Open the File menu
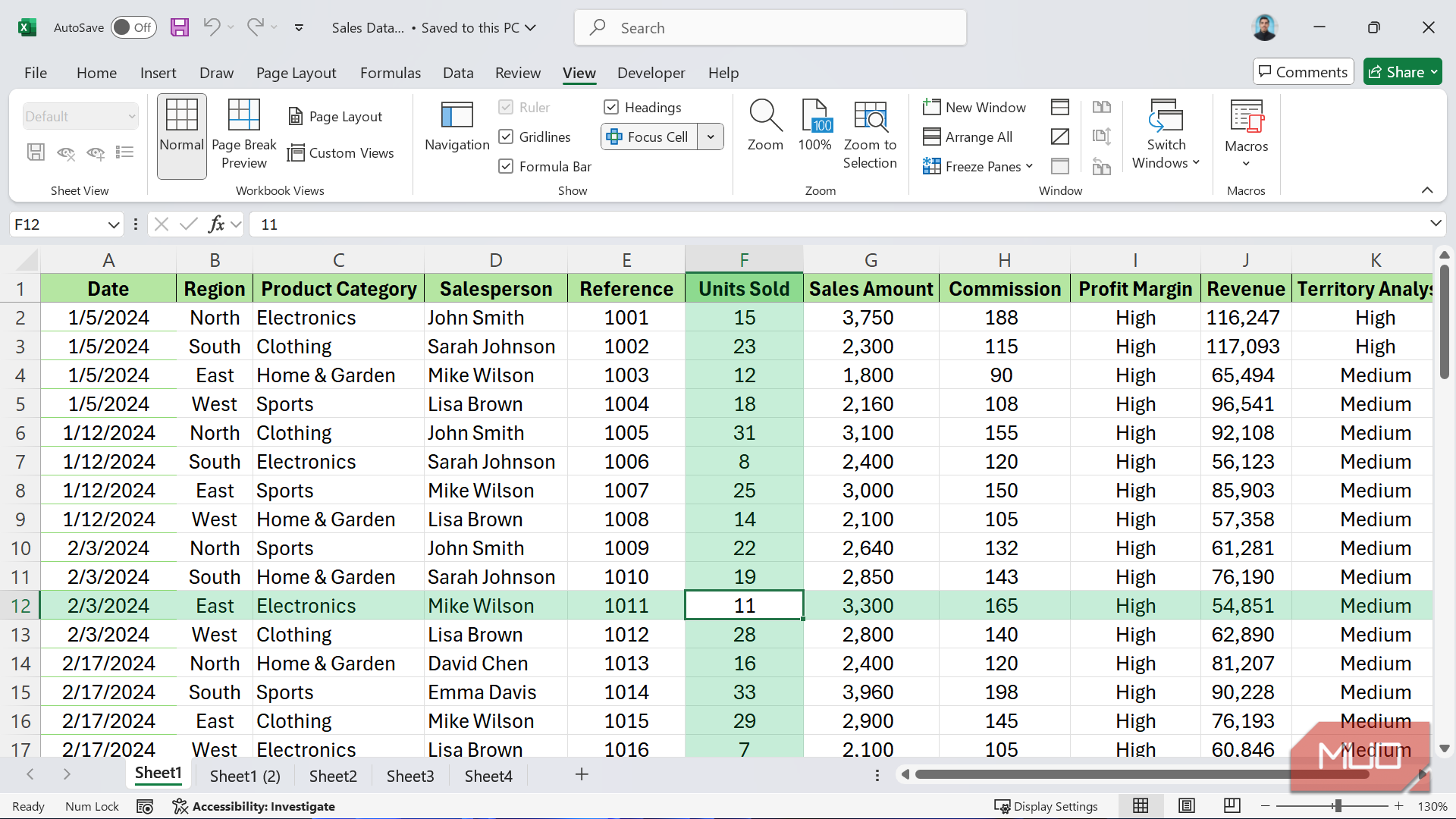 (36, 73)
